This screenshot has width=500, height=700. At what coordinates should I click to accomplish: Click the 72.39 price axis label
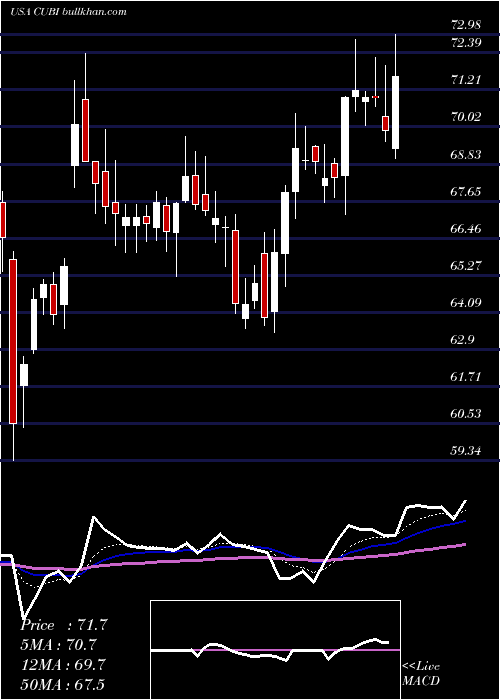tap(466, 43)
